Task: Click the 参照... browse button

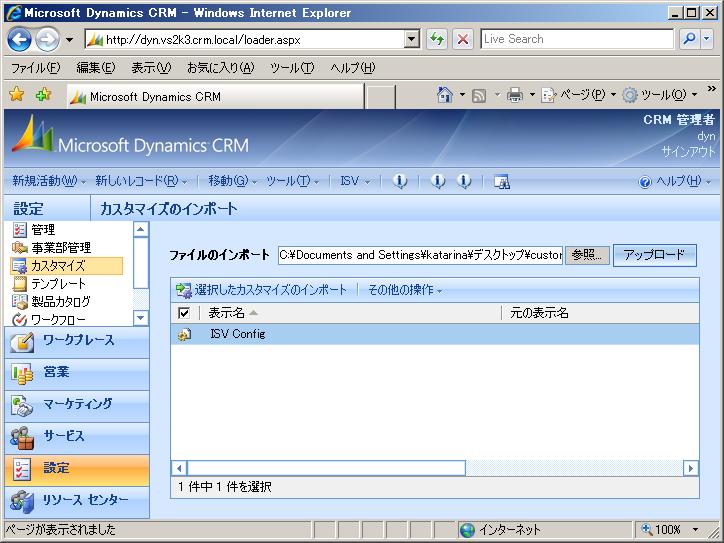Action: (x=587, y=255)
